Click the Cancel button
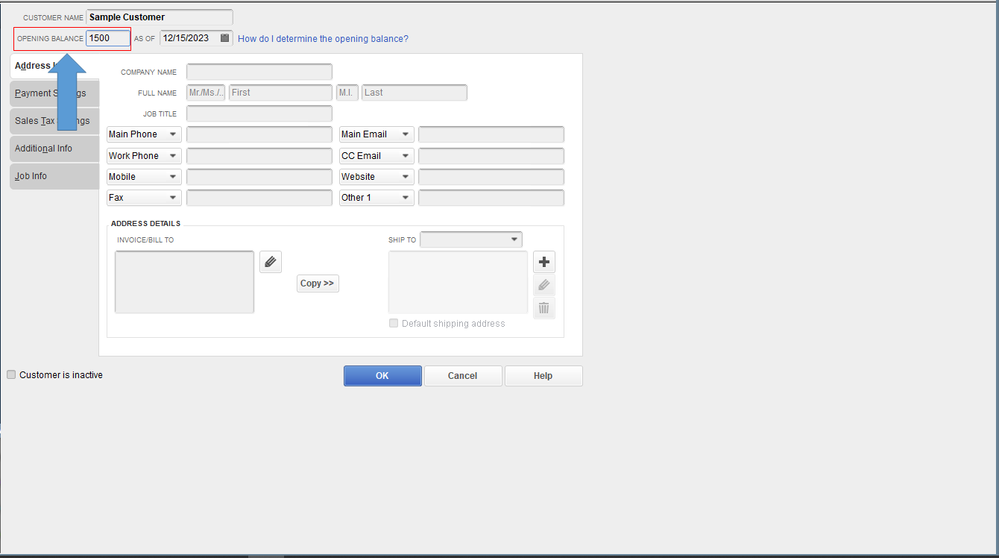This screenshot has width=999, height=558. 463,376
